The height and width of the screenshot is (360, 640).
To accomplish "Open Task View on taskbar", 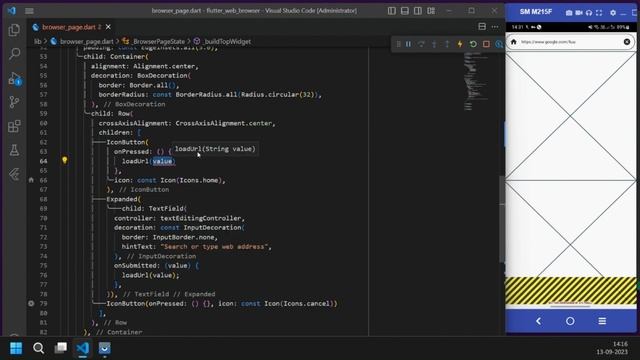I will [61, 348].
